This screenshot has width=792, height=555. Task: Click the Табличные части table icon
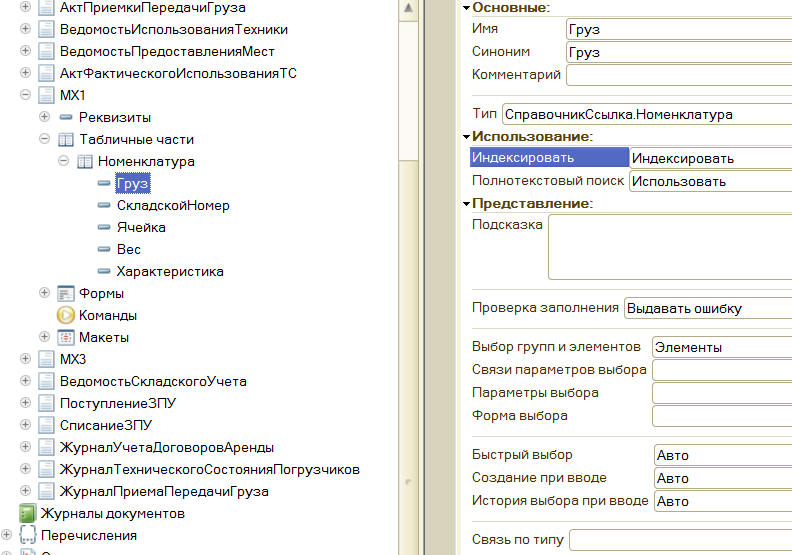coord(66,139)
